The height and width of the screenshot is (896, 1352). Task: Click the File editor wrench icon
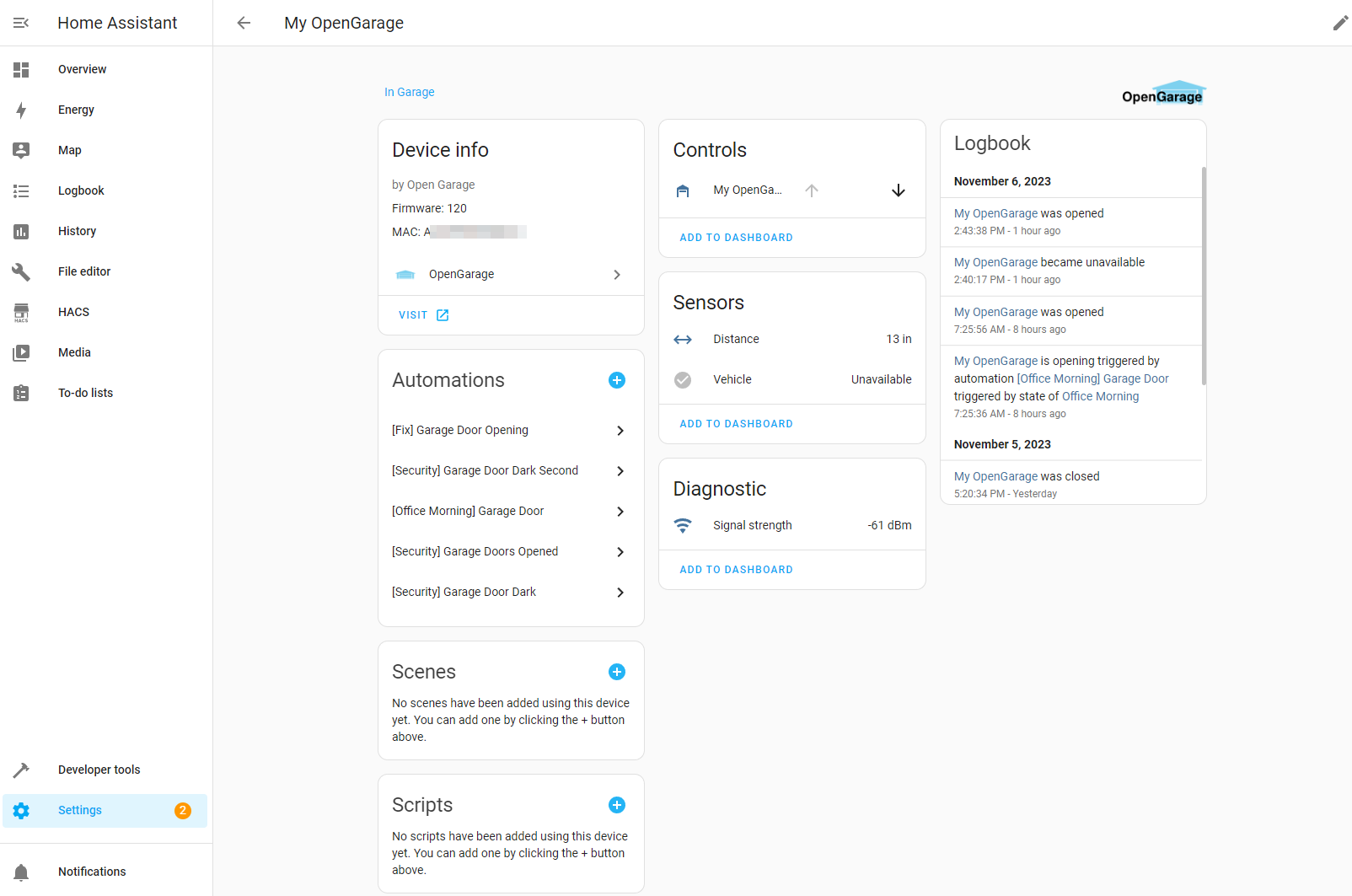click(x=21, y=271)
